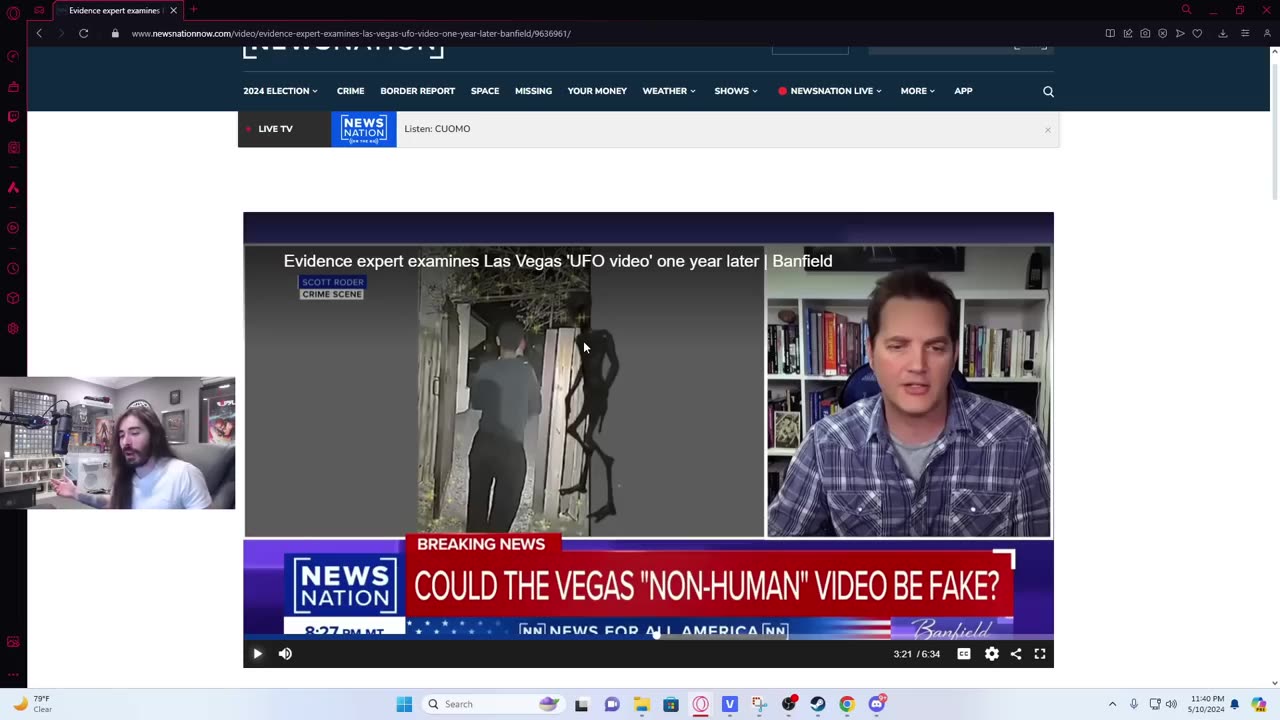Open the send/flow arrow icon
The width and height of the screenshot is (1280, 720).
click(1180, 33)
